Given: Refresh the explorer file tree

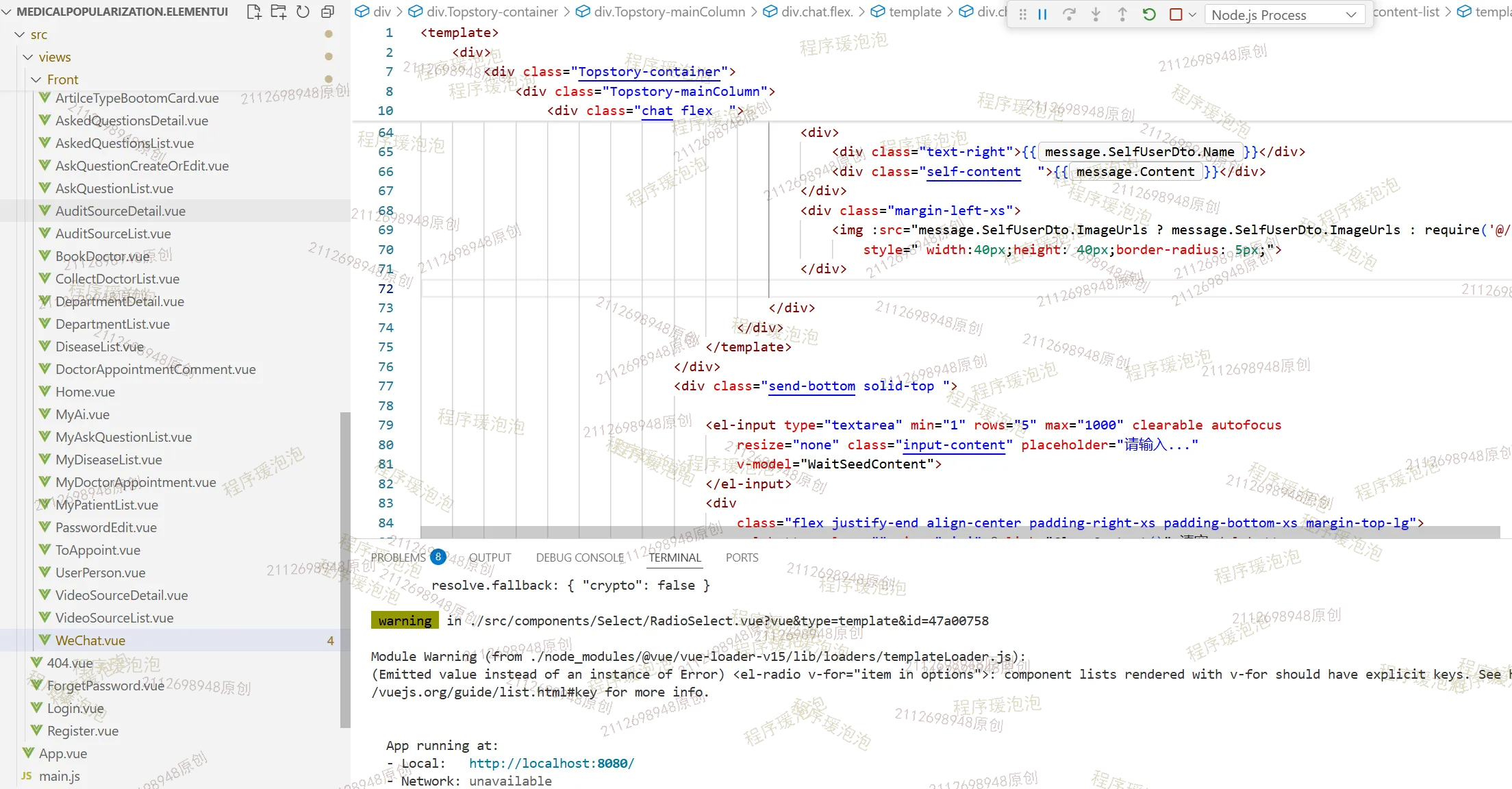Looking at the screenshot, I should [303, 12].
